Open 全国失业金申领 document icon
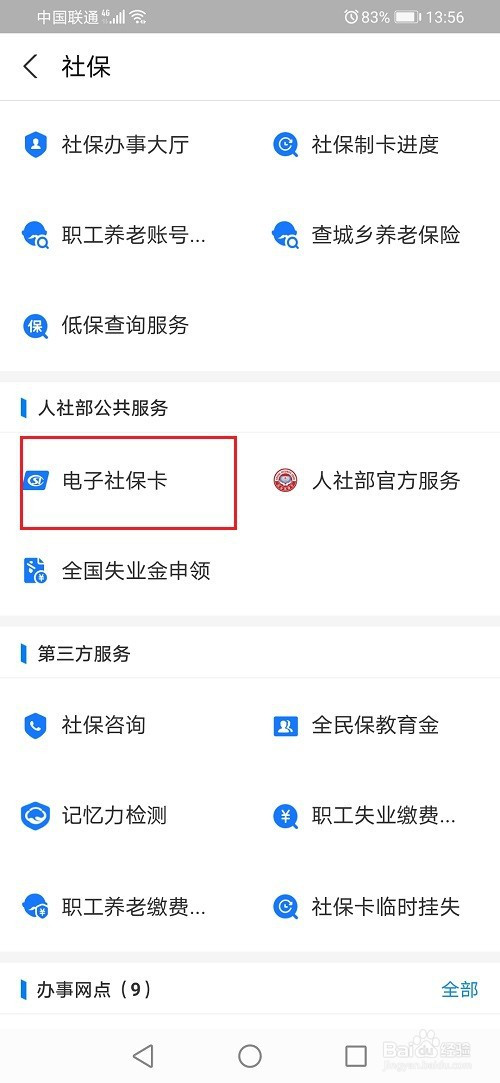This screenshot has width=500, height=1083. pos(35,571)
